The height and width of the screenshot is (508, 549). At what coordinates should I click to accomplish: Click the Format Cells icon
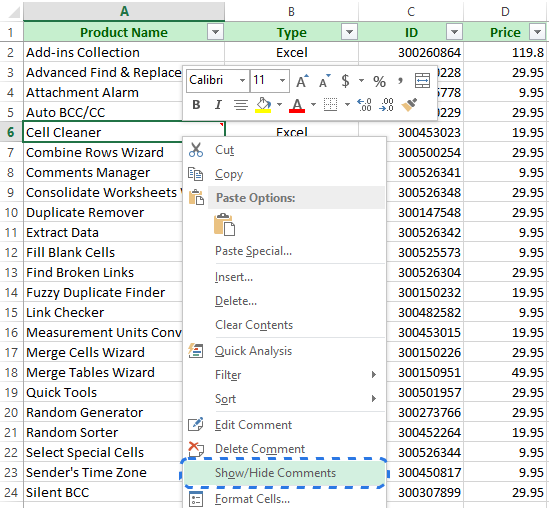point(196,499)
